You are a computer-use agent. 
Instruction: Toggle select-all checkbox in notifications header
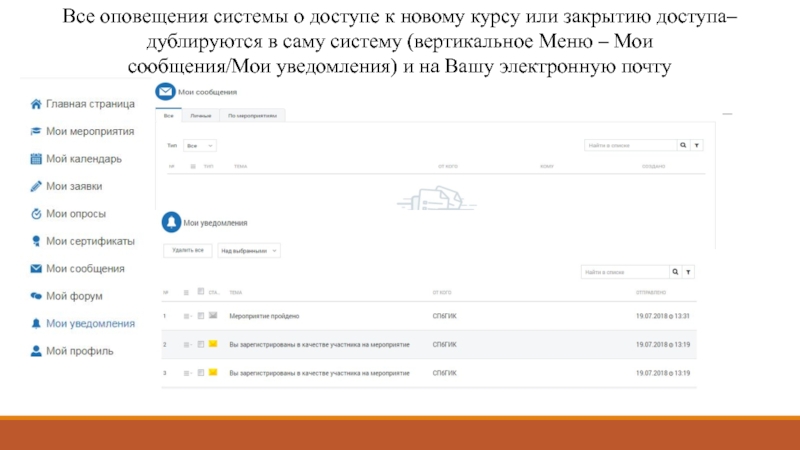(x=200, y=293)
